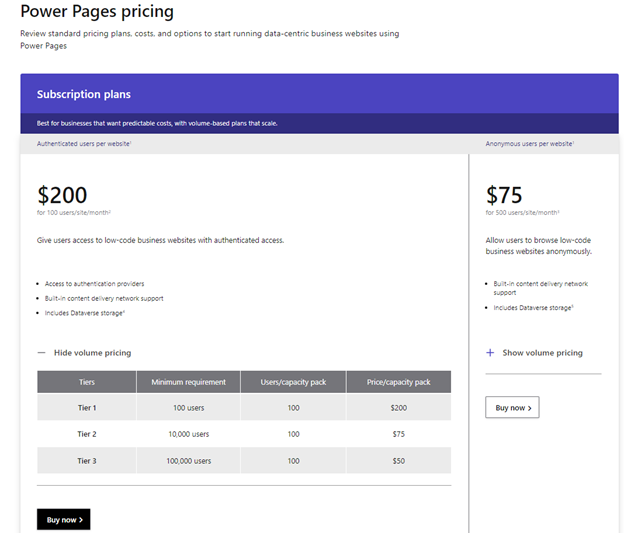Click the 'Includes Dataverse storage' bullet under $75 plan
Image resolution: width=624 pixels, height=533 pixels.
coord(533,308)
